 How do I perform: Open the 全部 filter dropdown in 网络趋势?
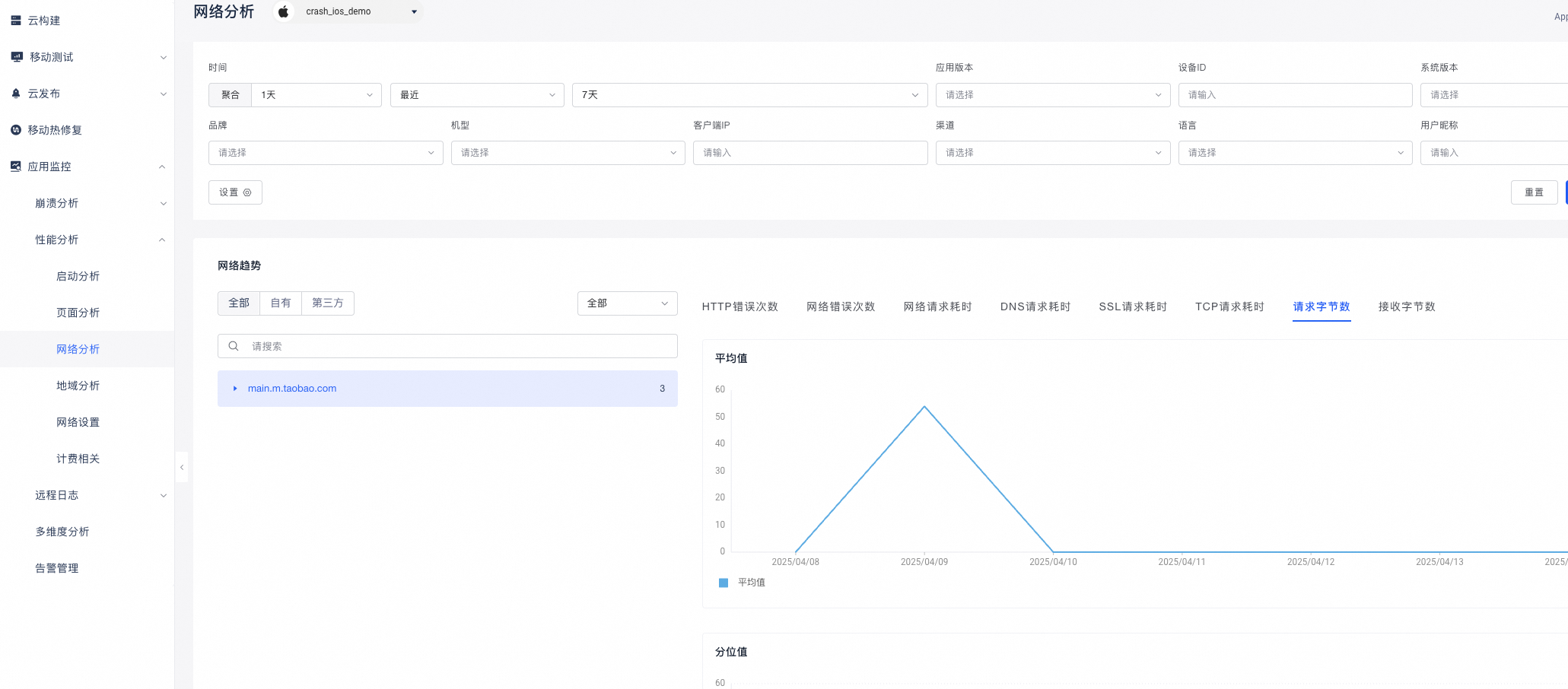coord(627,303)
